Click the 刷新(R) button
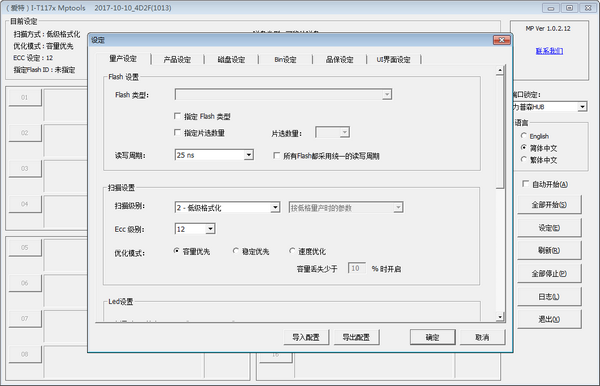Image resolution: width=600 pixels, height=386 pixels. (x=549, y=250)
